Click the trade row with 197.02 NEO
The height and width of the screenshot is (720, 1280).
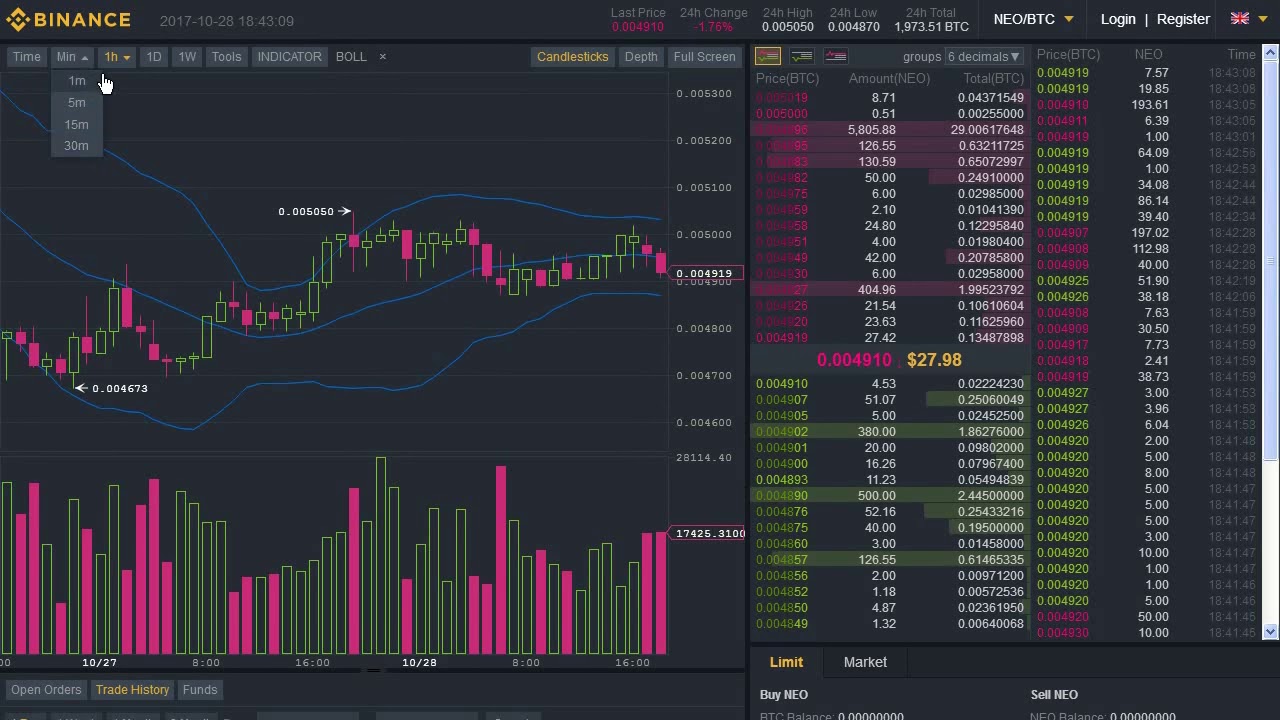point(1146,233)
